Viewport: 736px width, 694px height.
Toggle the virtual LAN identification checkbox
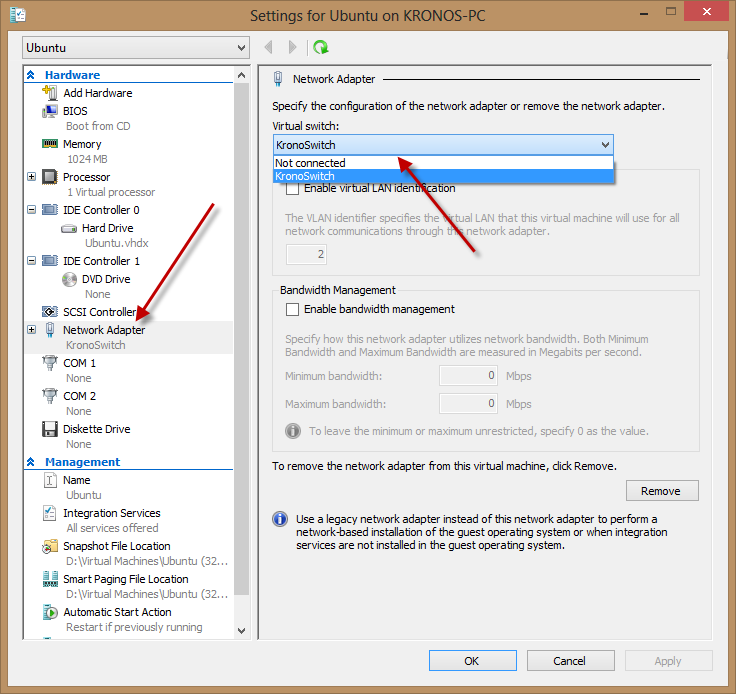[292, 188]
